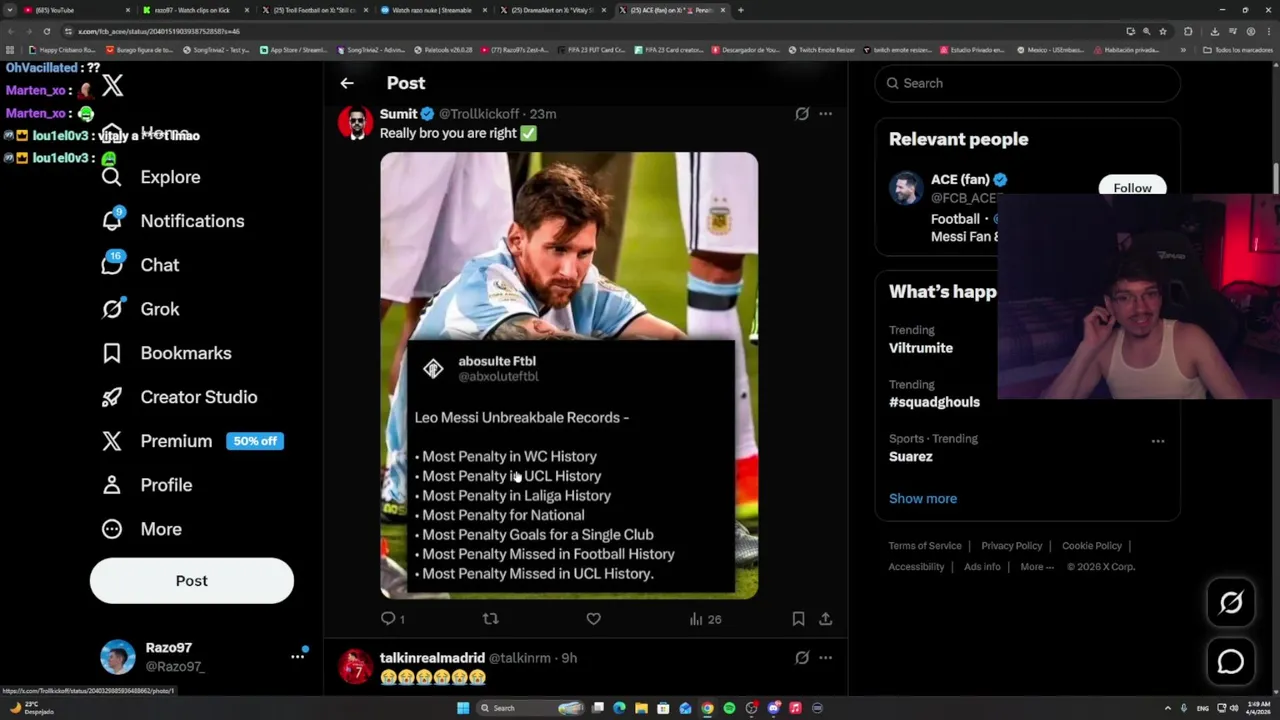Open Creator Studio in sidebar
Viewport: 1280px width, 720px height.
point(179,397)
